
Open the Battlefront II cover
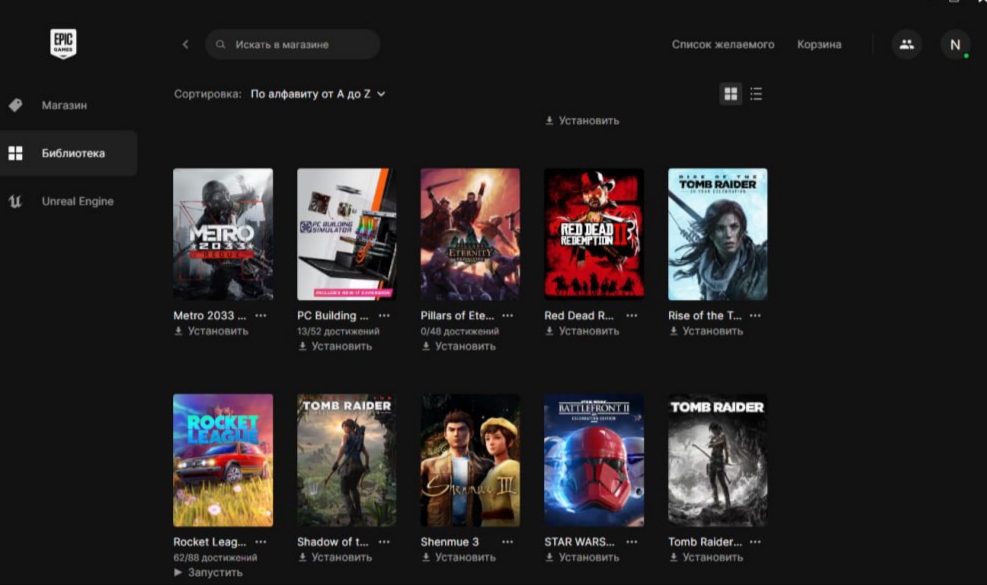click(x=594, y=460)
